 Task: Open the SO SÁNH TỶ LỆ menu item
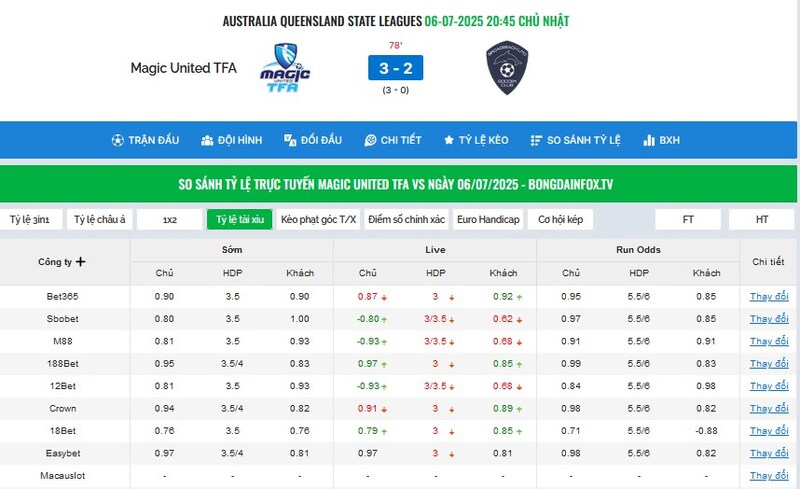[x=576, y=140]
